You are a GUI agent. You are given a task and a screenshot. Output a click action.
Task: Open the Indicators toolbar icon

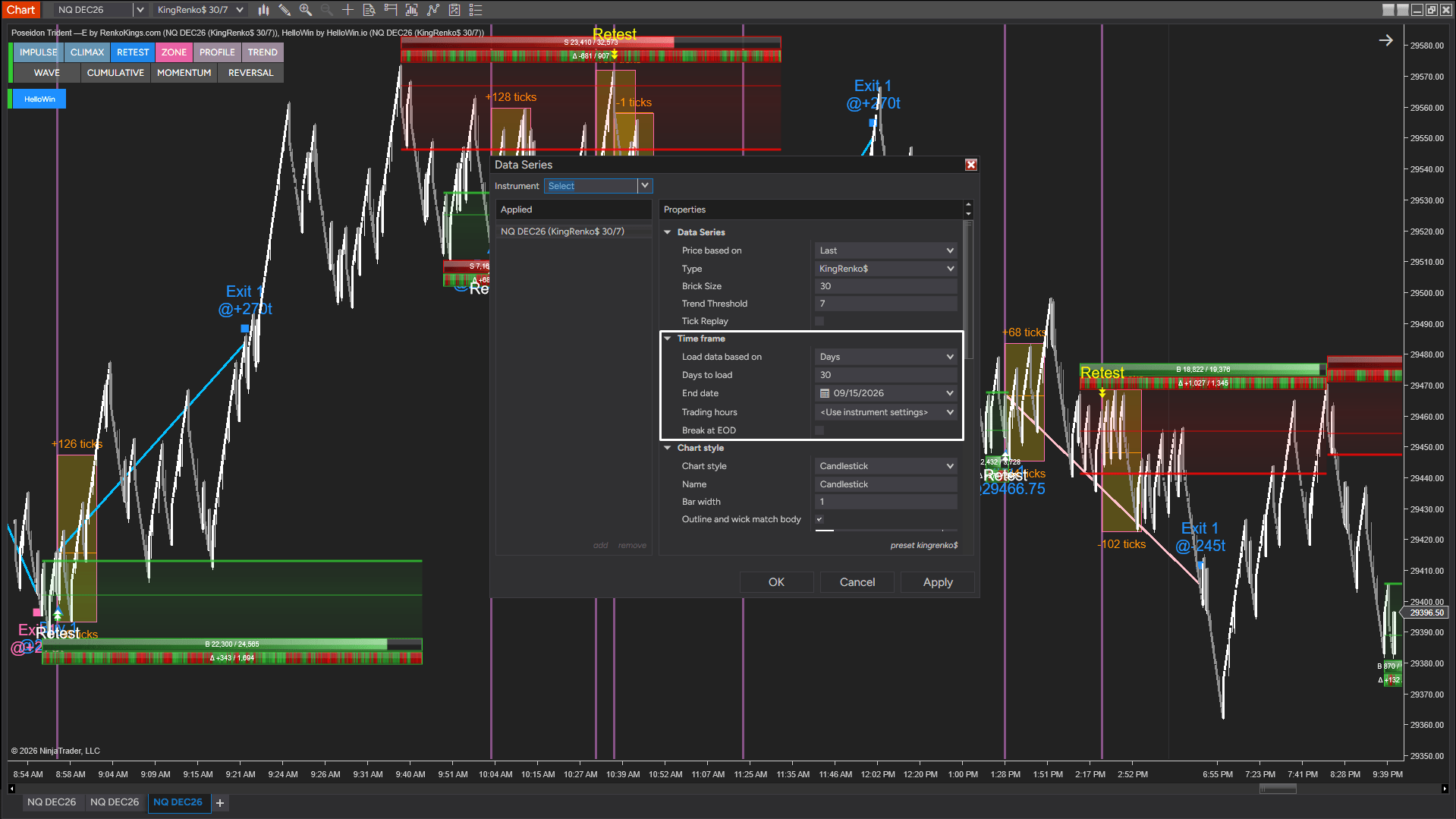tap(433, 10)
